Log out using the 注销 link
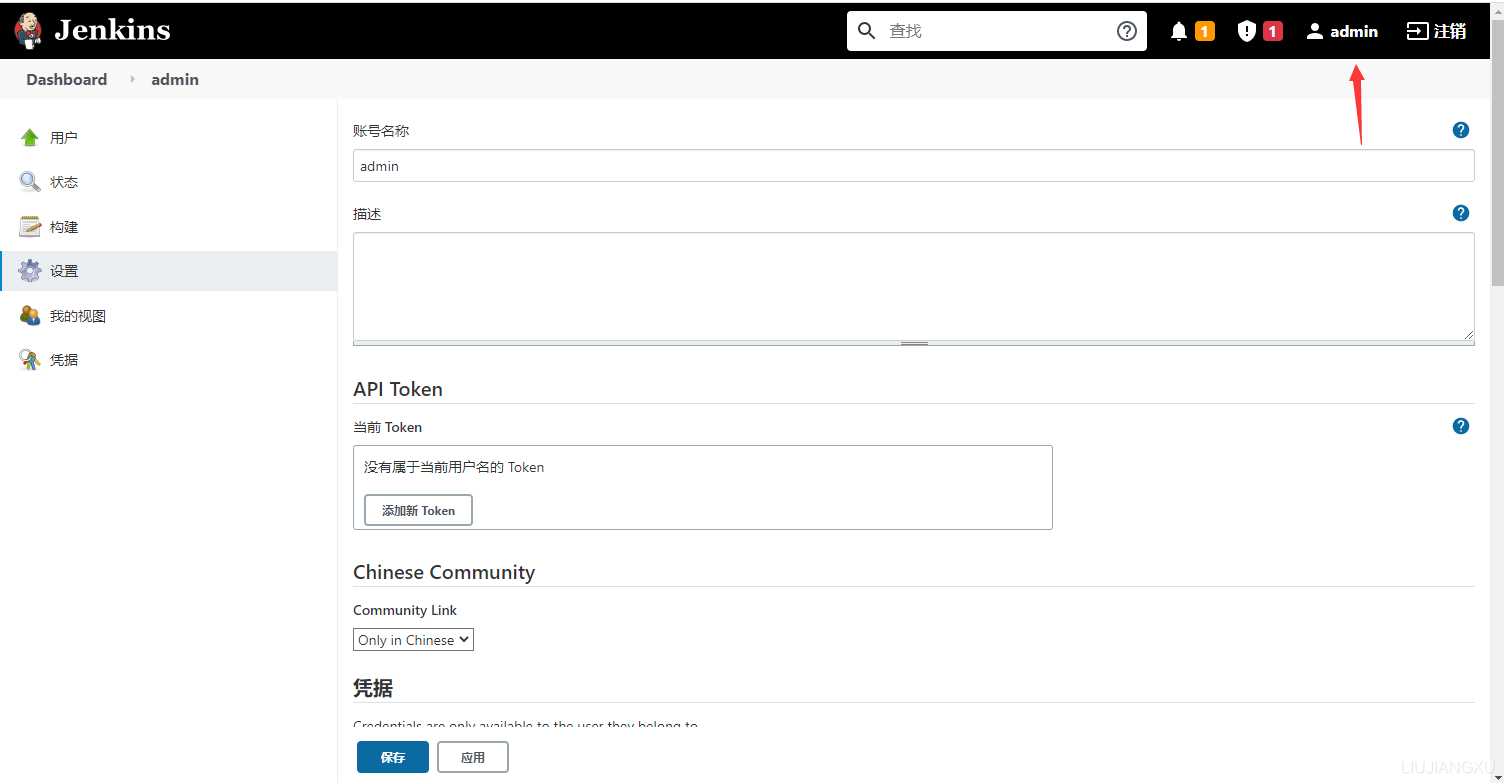Viewport: 1504px width, 783px height. pos(1436,30)
